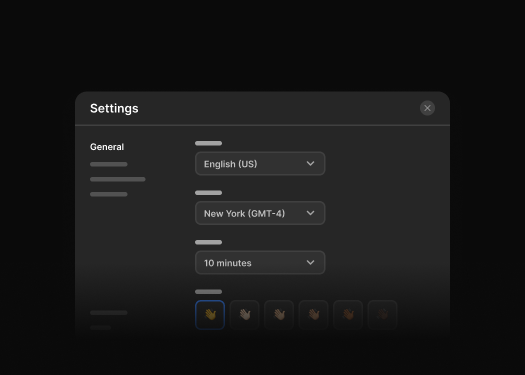Select the light skin tone waving hand
525x375 pixels.
pos(244,315)
